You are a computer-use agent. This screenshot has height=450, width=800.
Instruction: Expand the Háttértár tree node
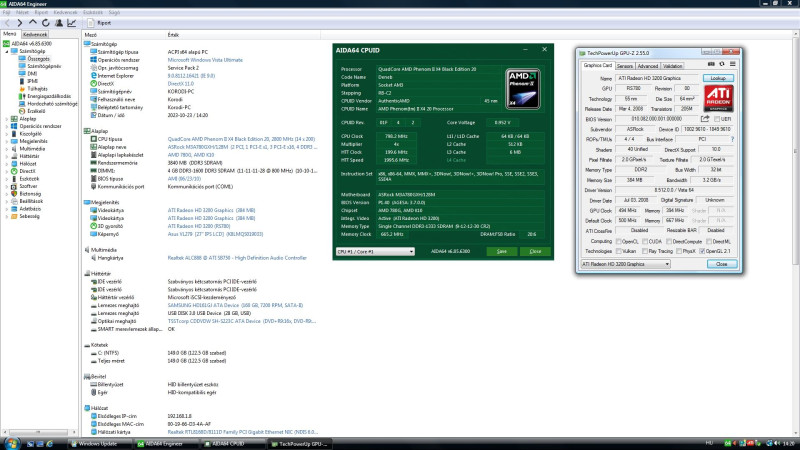click(x=7, y=156)
